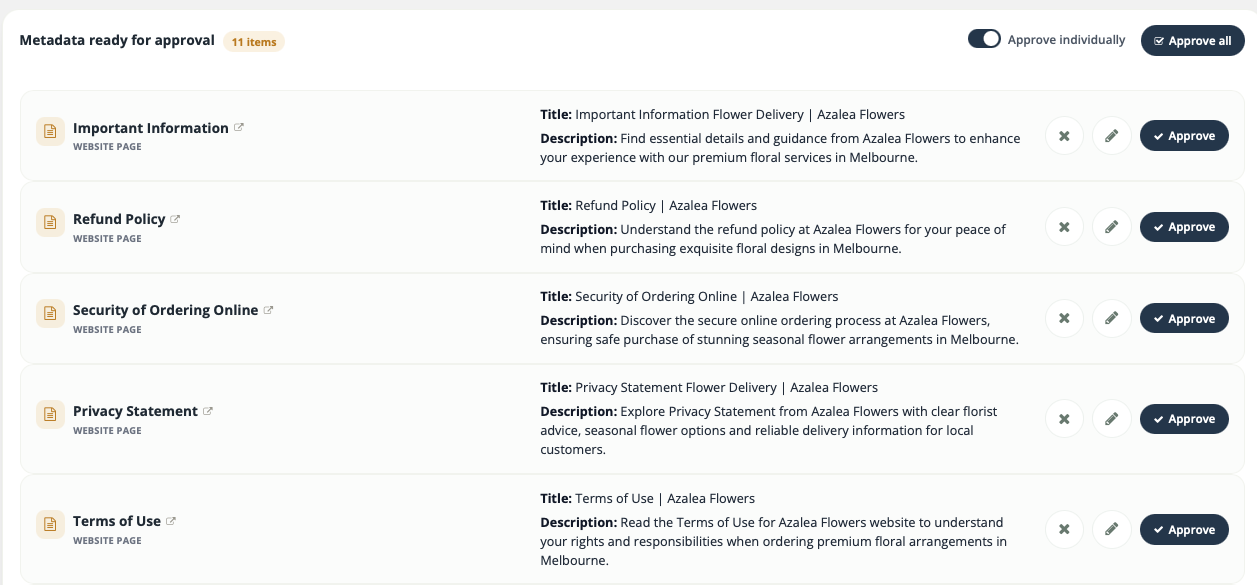
Task: Click title 'Privacy Statement Flower Delivery | Azalea Flowers'
Action: coord(727,387)
